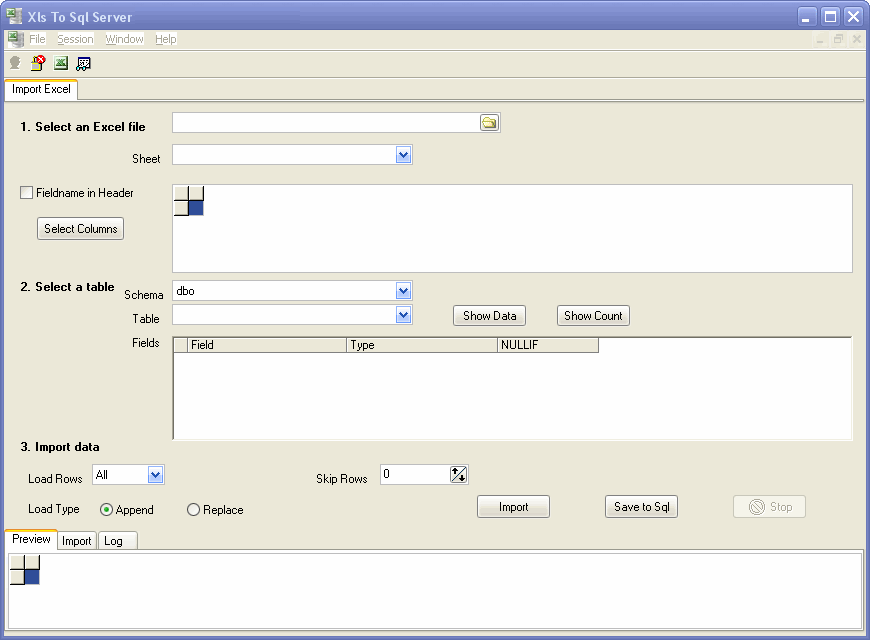Click the Show Count button
This screenshot has width=870, height=640.
click(593, 316)
